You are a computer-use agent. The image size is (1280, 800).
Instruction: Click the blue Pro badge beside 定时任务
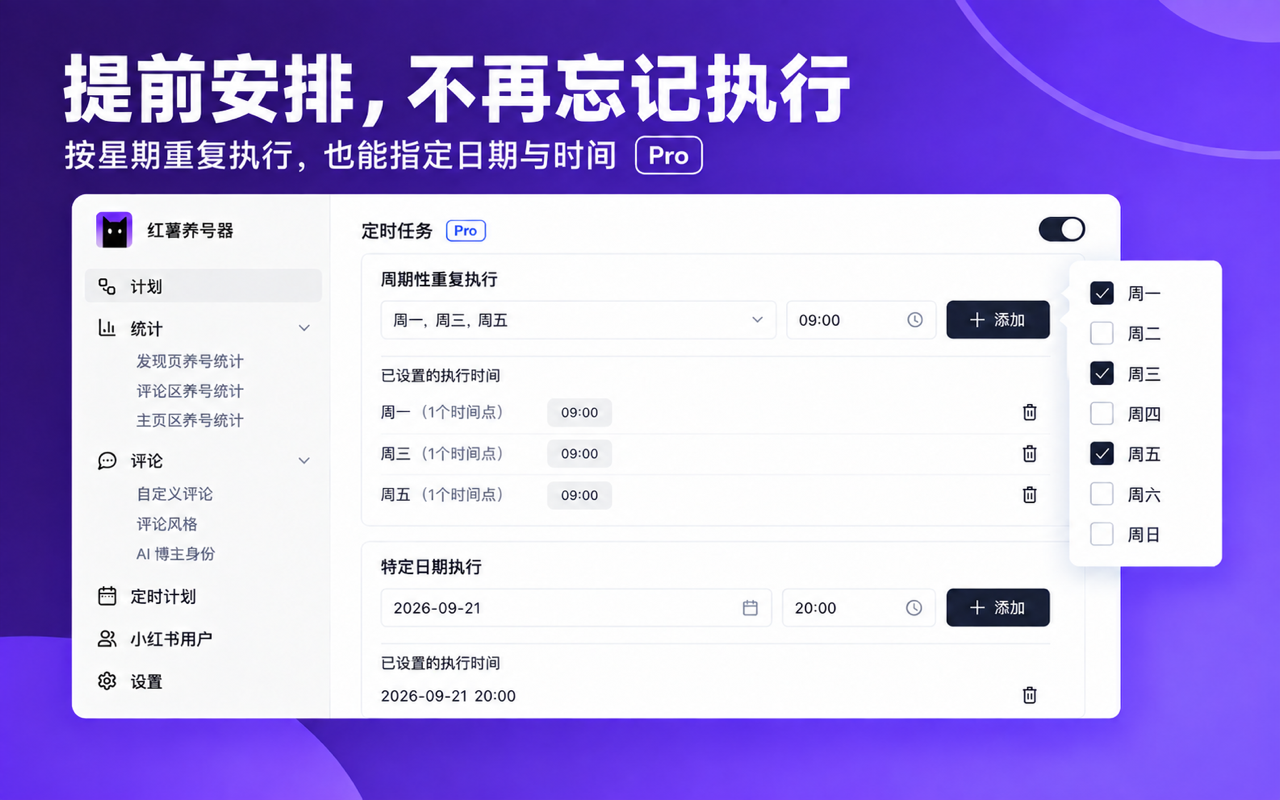tap(466, 230)
